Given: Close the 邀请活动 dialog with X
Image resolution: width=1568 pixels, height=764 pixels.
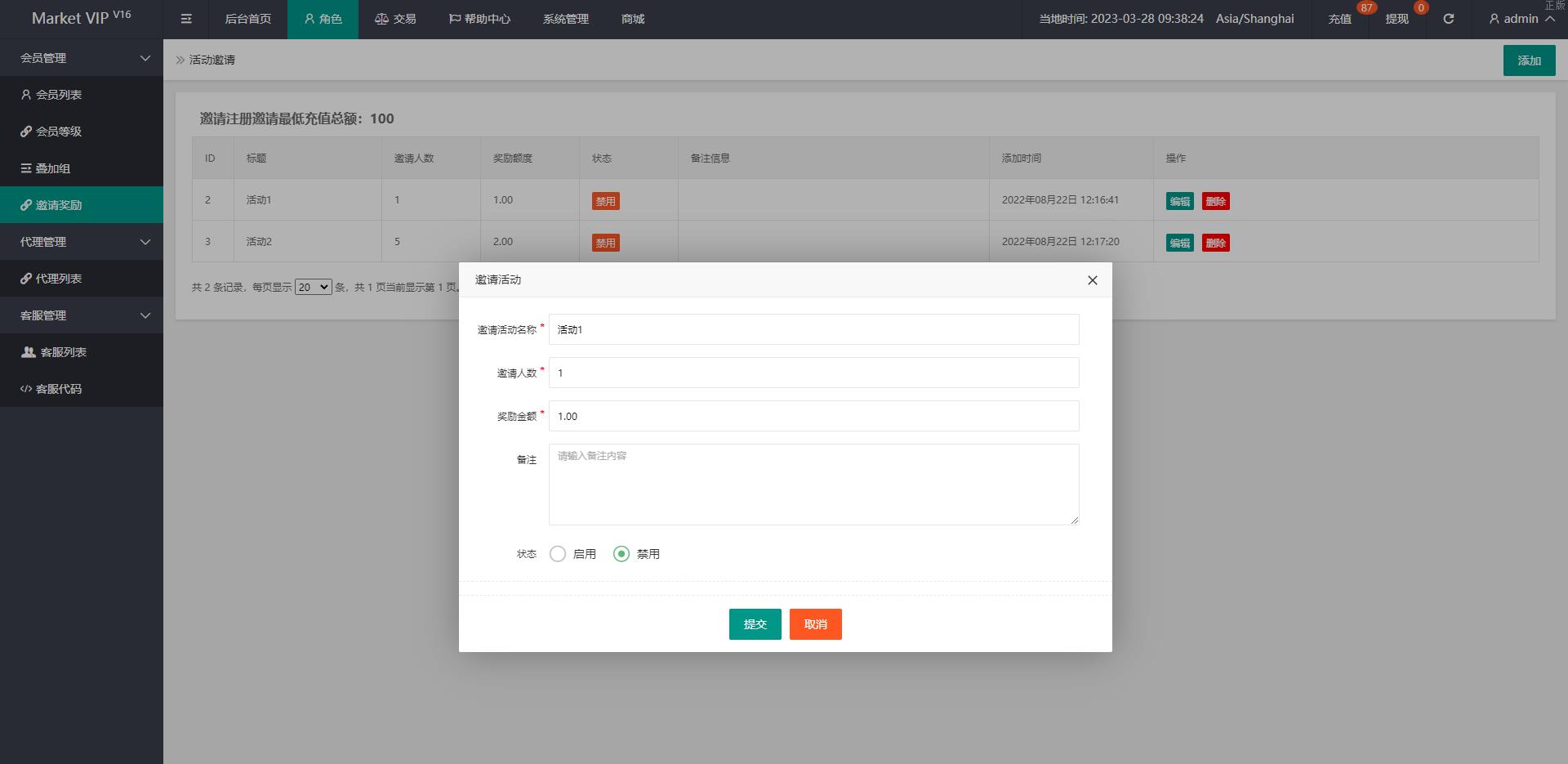Looking at the screenshot, I should [x=1092, y=280].
